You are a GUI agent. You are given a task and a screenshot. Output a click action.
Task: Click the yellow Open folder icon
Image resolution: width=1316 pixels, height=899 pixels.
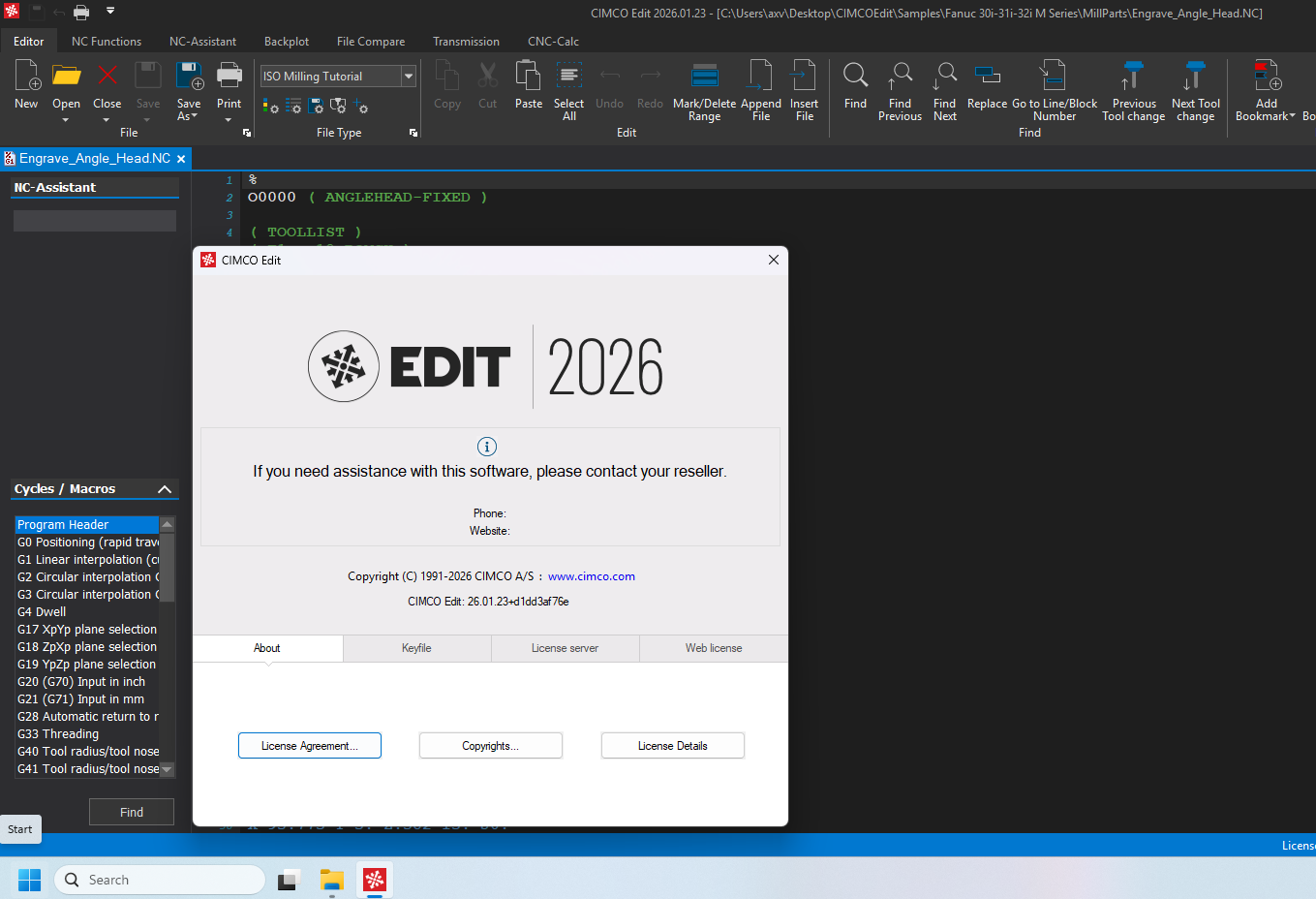66,77
